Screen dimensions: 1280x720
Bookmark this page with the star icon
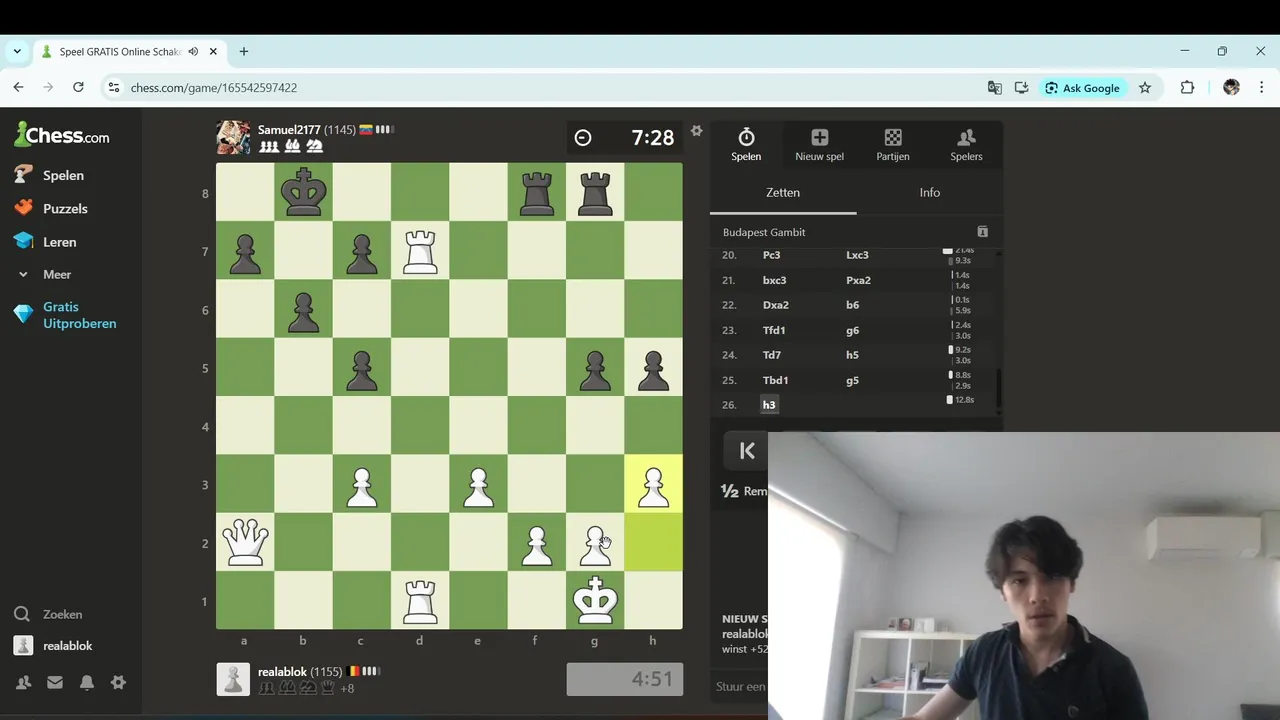click(1145, 88)
